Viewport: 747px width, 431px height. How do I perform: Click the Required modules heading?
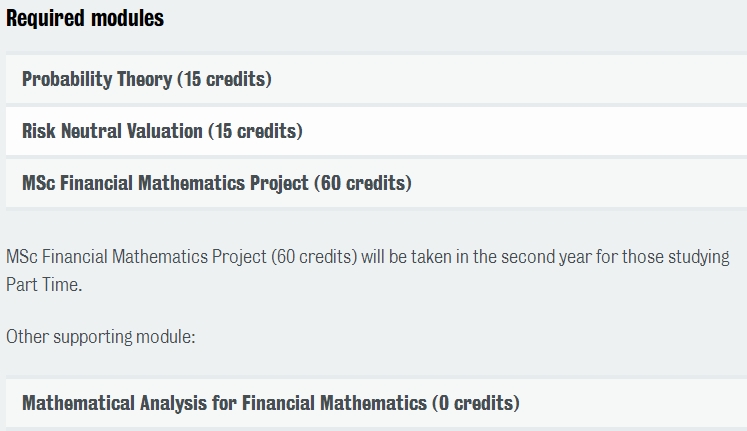coord(85,18)
